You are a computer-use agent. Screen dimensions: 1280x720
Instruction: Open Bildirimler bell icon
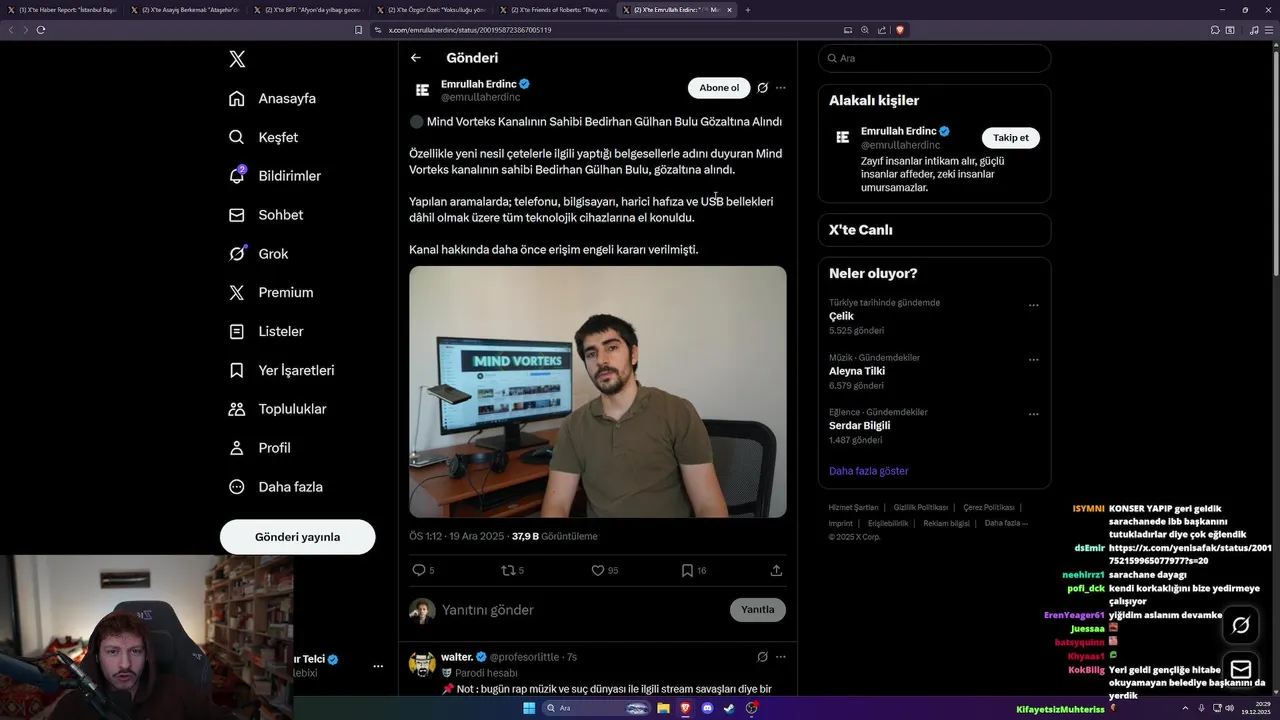[237, 175]
